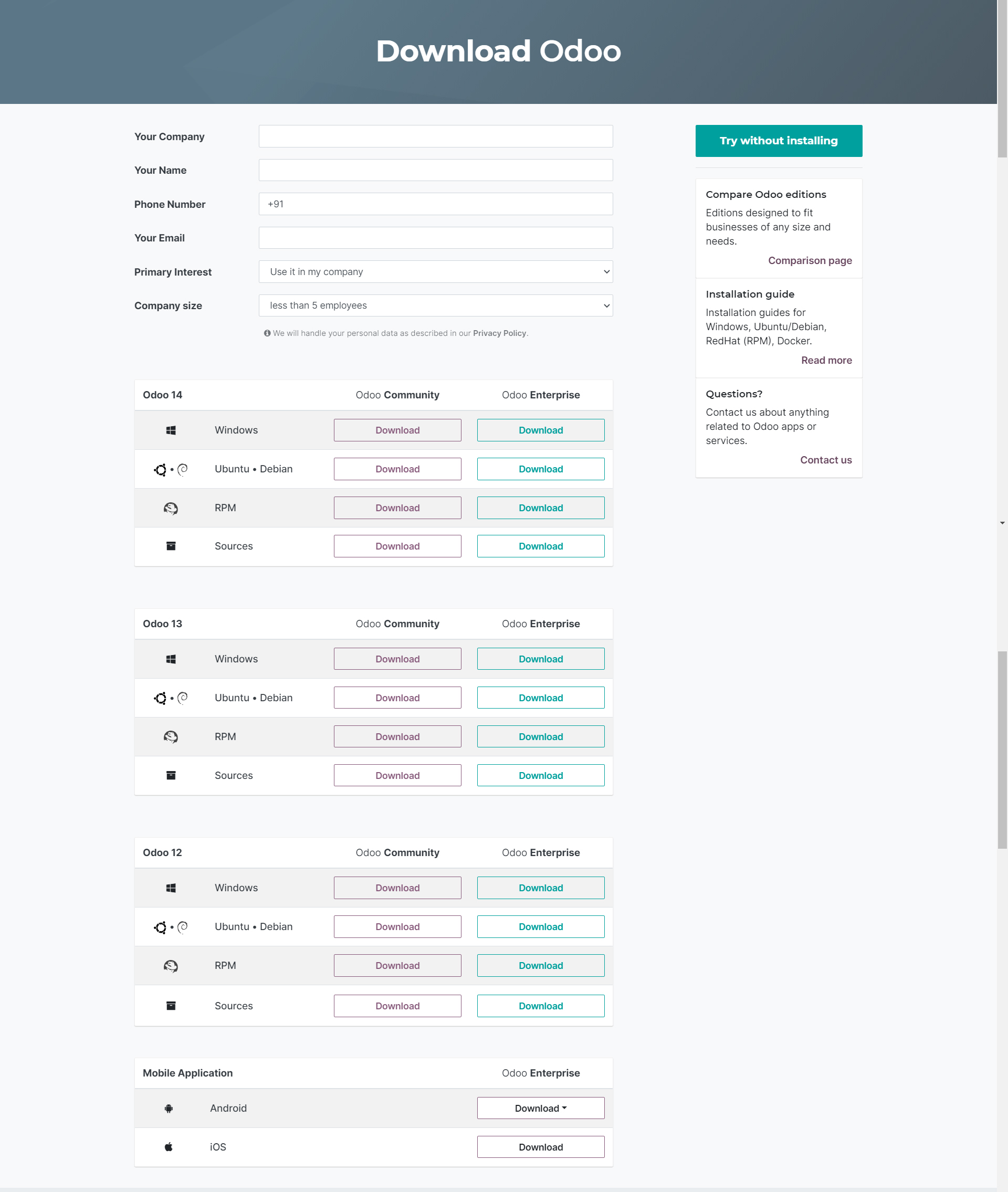Image resolution: width=1008 pixels, height=1192 pixels.
Task: Open the Comparison page link
Action: 810,260
